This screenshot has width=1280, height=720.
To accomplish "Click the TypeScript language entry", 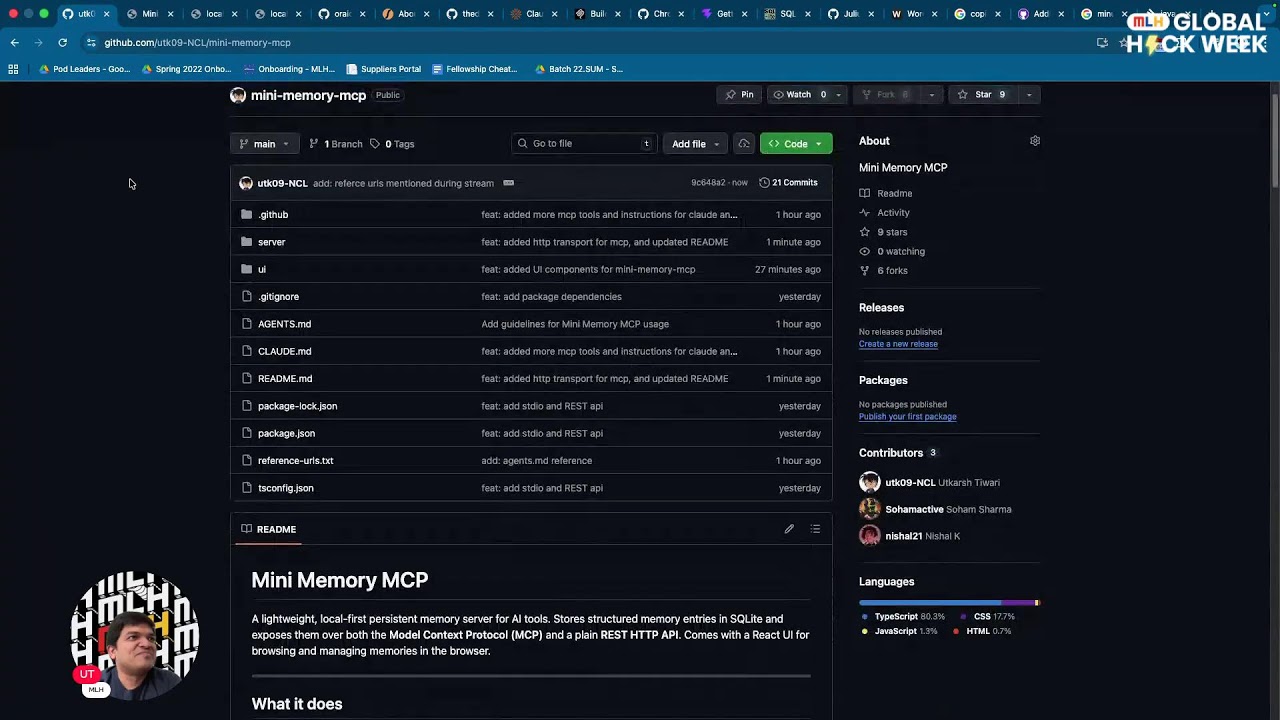I will click(x=903, y=617).
